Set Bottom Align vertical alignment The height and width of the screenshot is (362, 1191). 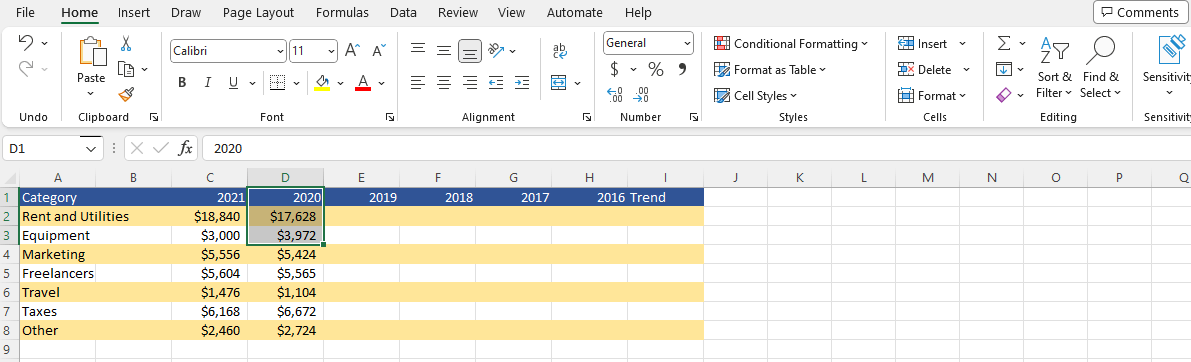point(471,52)
